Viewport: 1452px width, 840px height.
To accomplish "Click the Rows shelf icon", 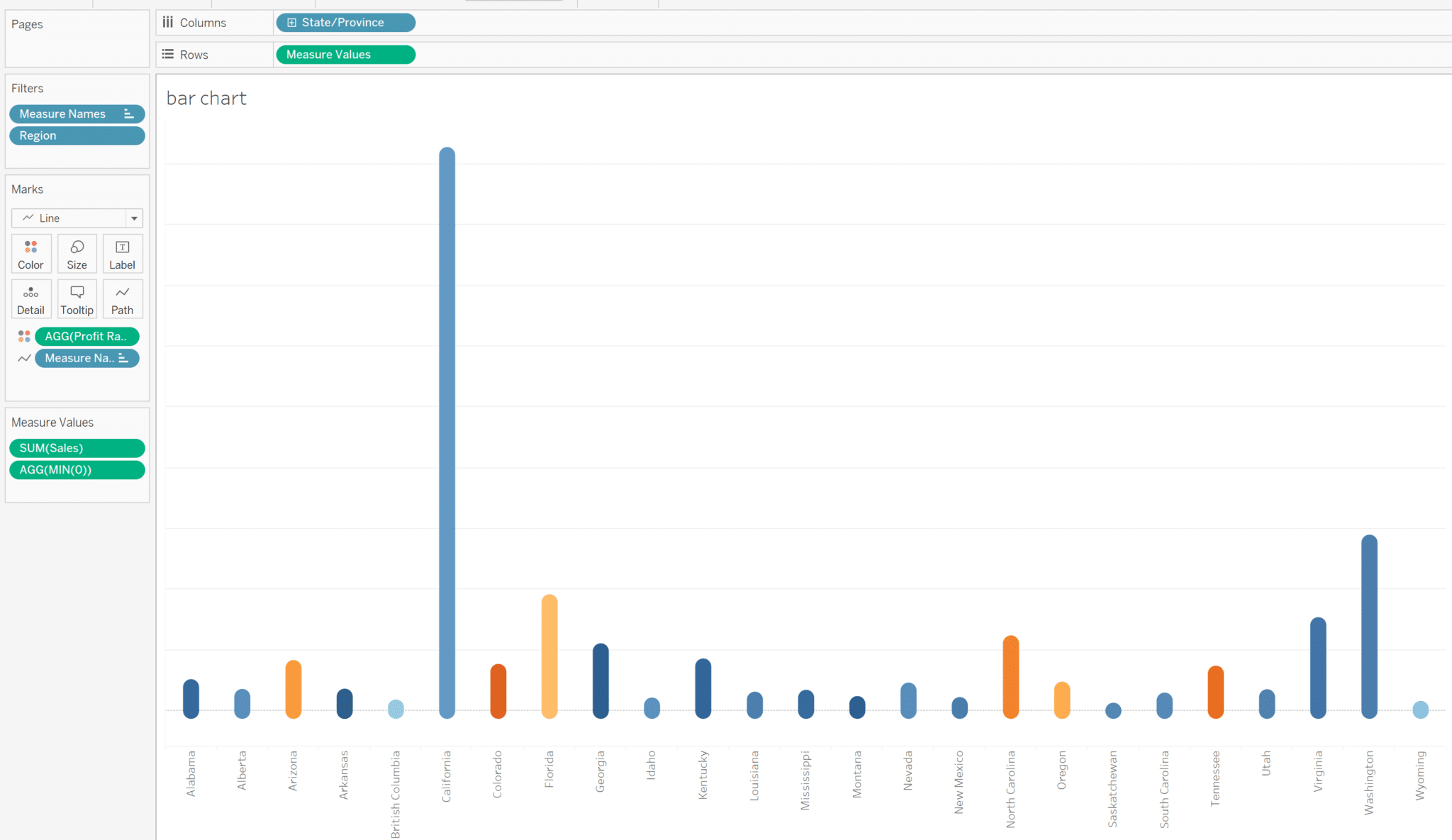I will (x=168, y=54).
